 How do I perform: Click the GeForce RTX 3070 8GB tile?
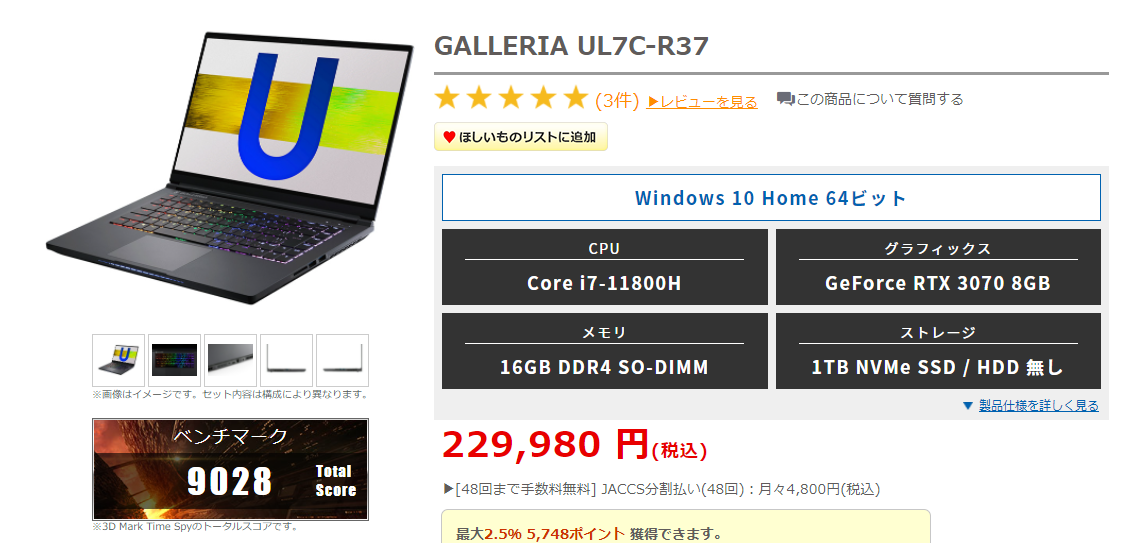(x=938, y=267)
